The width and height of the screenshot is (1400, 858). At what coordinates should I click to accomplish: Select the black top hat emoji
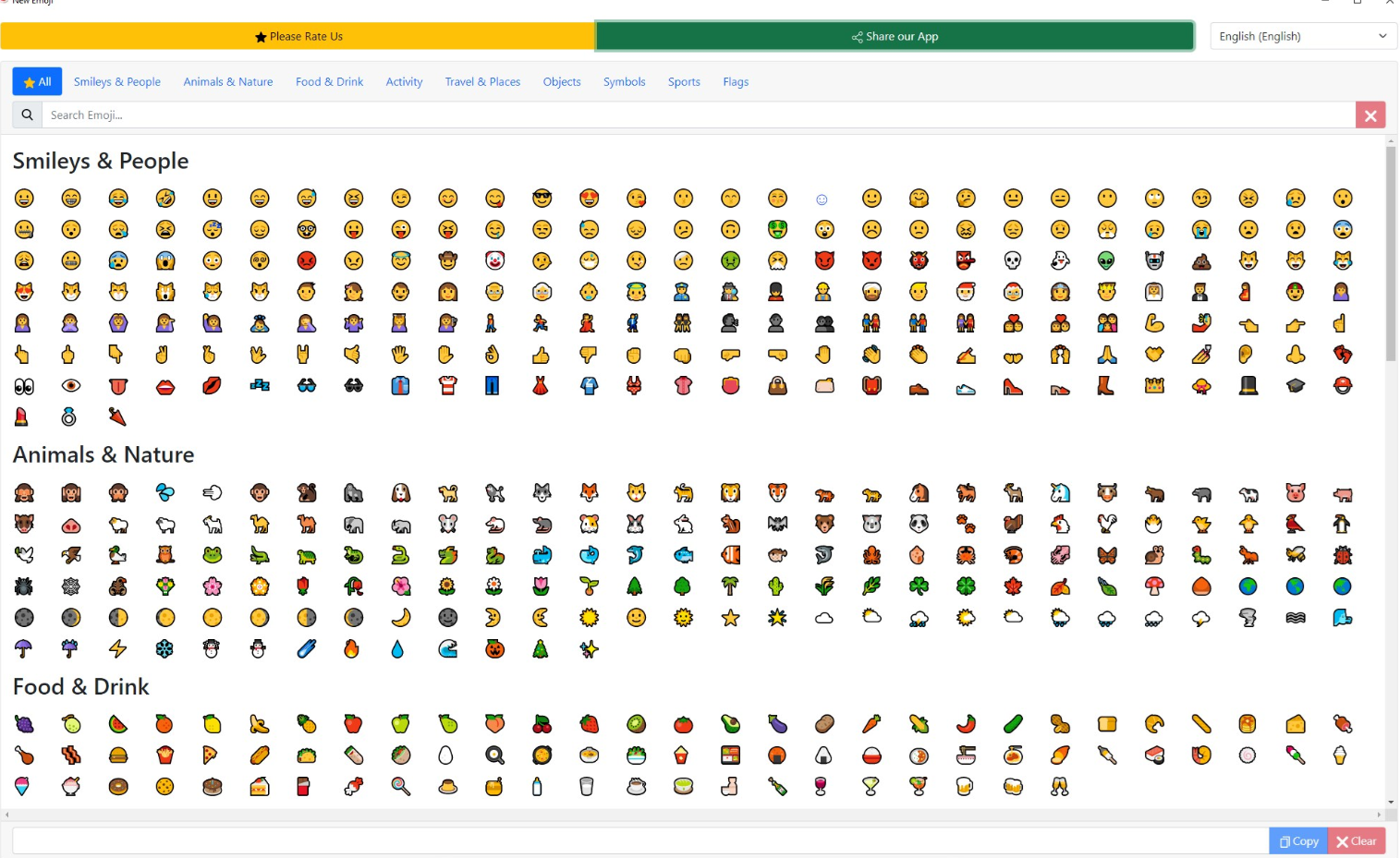click(x=1248, y=386)
